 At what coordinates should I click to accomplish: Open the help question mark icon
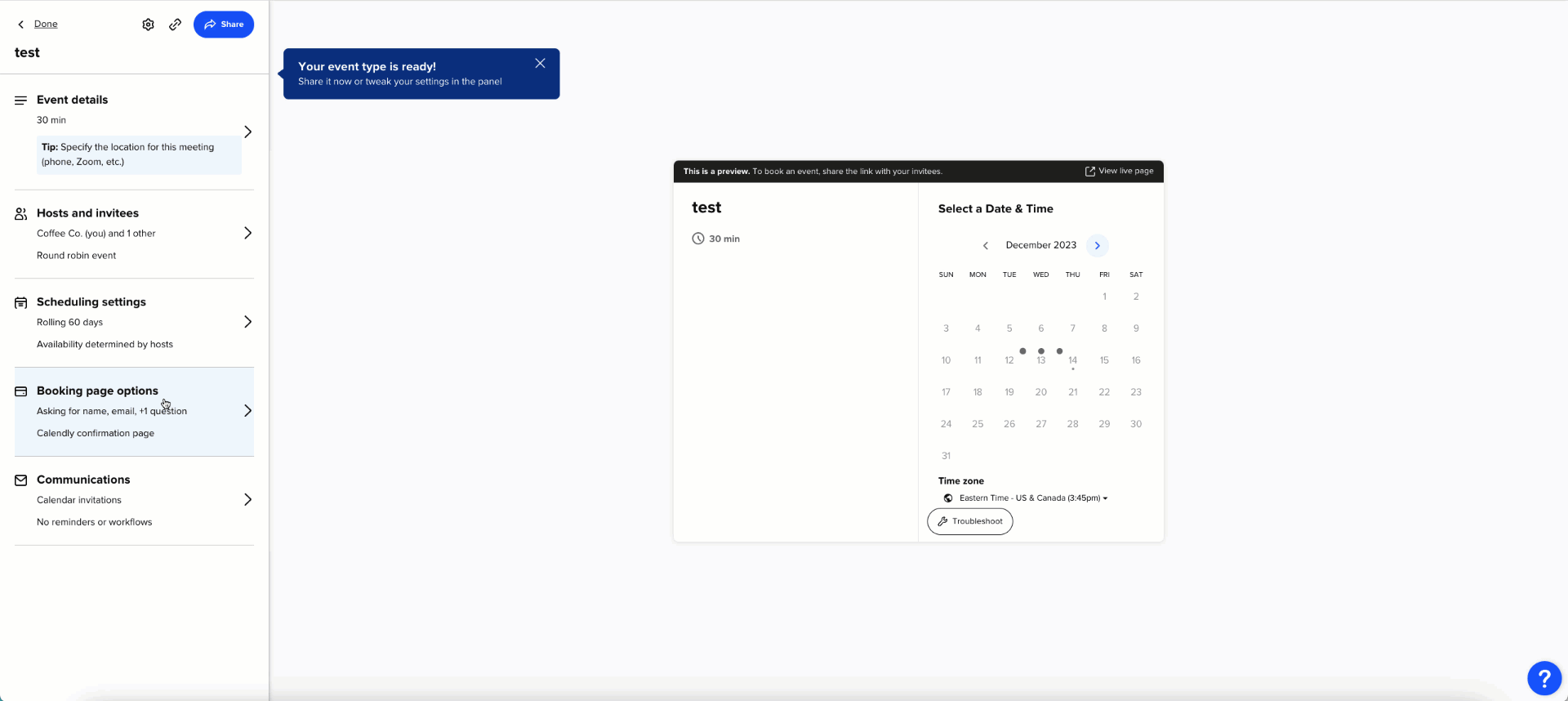(x=1543, y=678)
